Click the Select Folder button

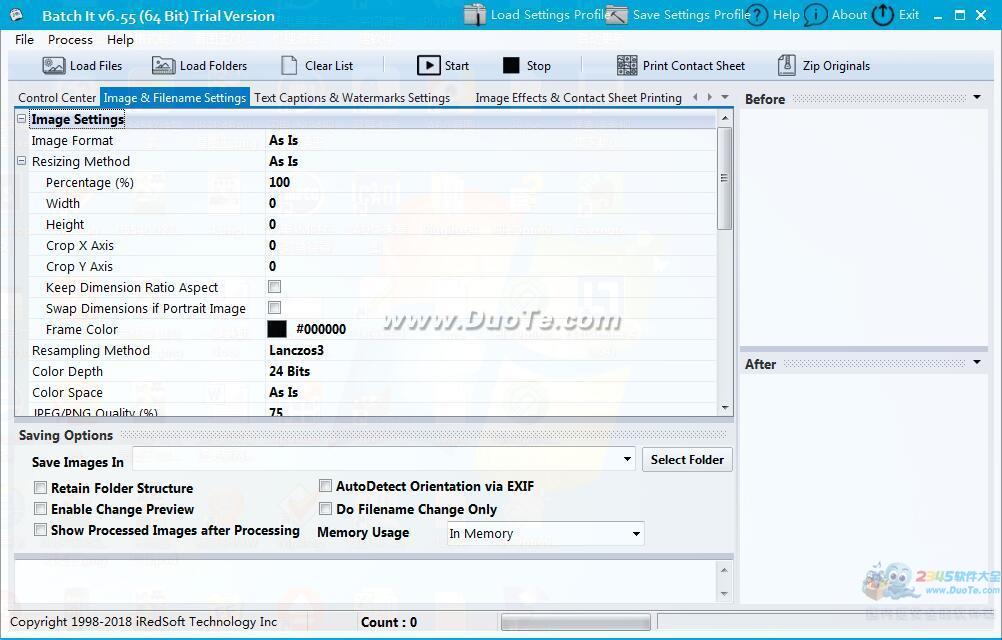tap(687, 460)
